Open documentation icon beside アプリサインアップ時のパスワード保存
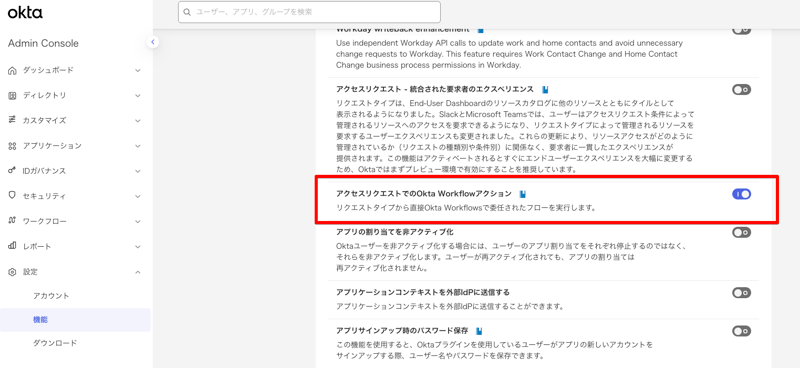Image resolution: width=800 pixels, height=368 pixels. (479, 331)
